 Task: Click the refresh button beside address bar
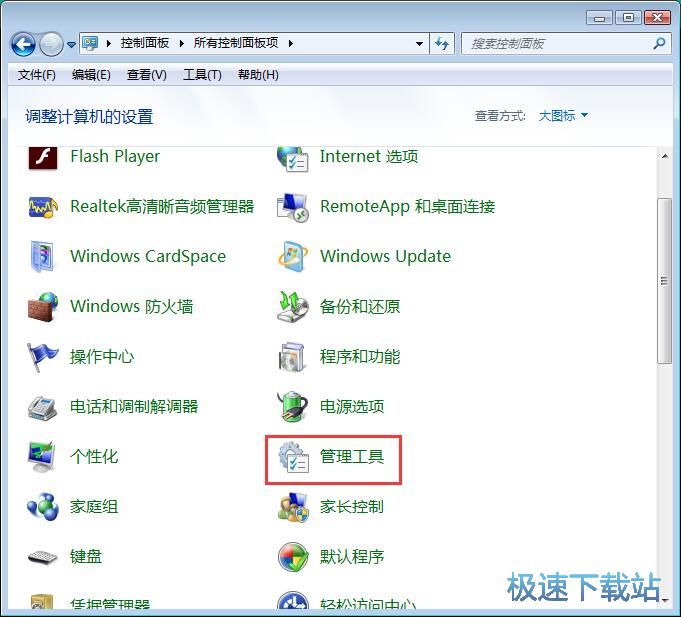442,43
